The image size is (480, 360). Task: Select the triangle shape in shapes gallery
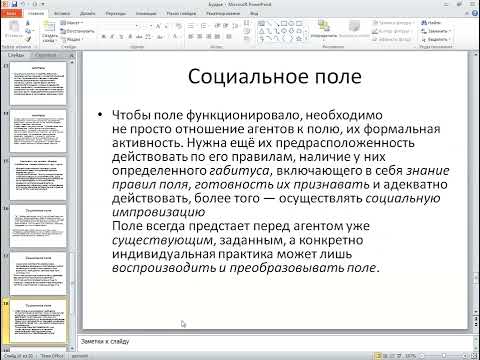[x=262, y=31]
